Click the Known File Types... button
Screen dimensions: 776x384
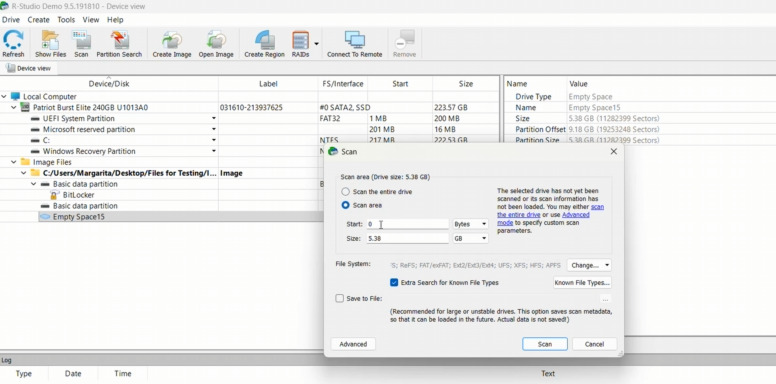(582, 283)
